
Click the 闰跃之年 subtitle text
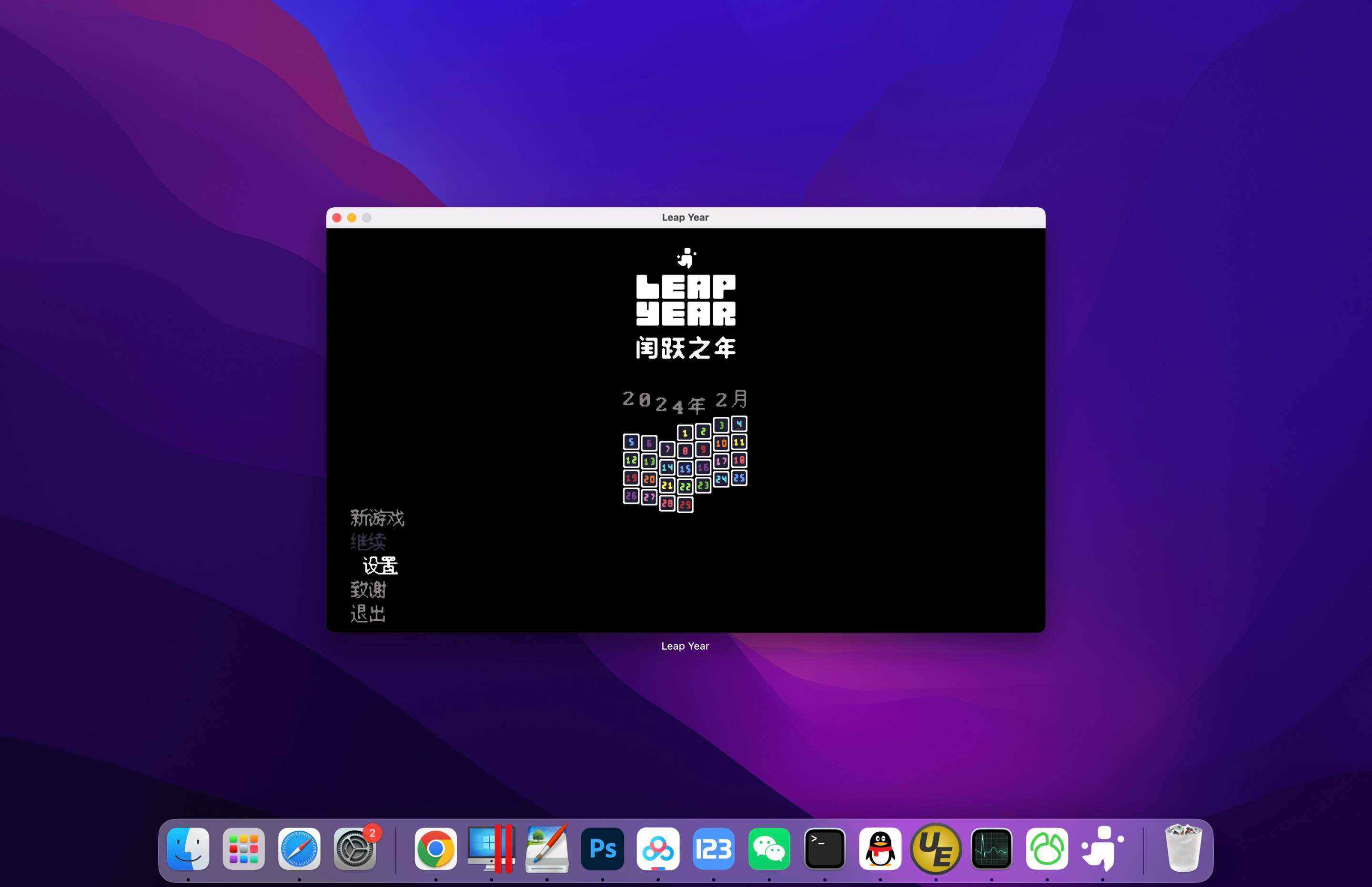click(x=686, y=348)
